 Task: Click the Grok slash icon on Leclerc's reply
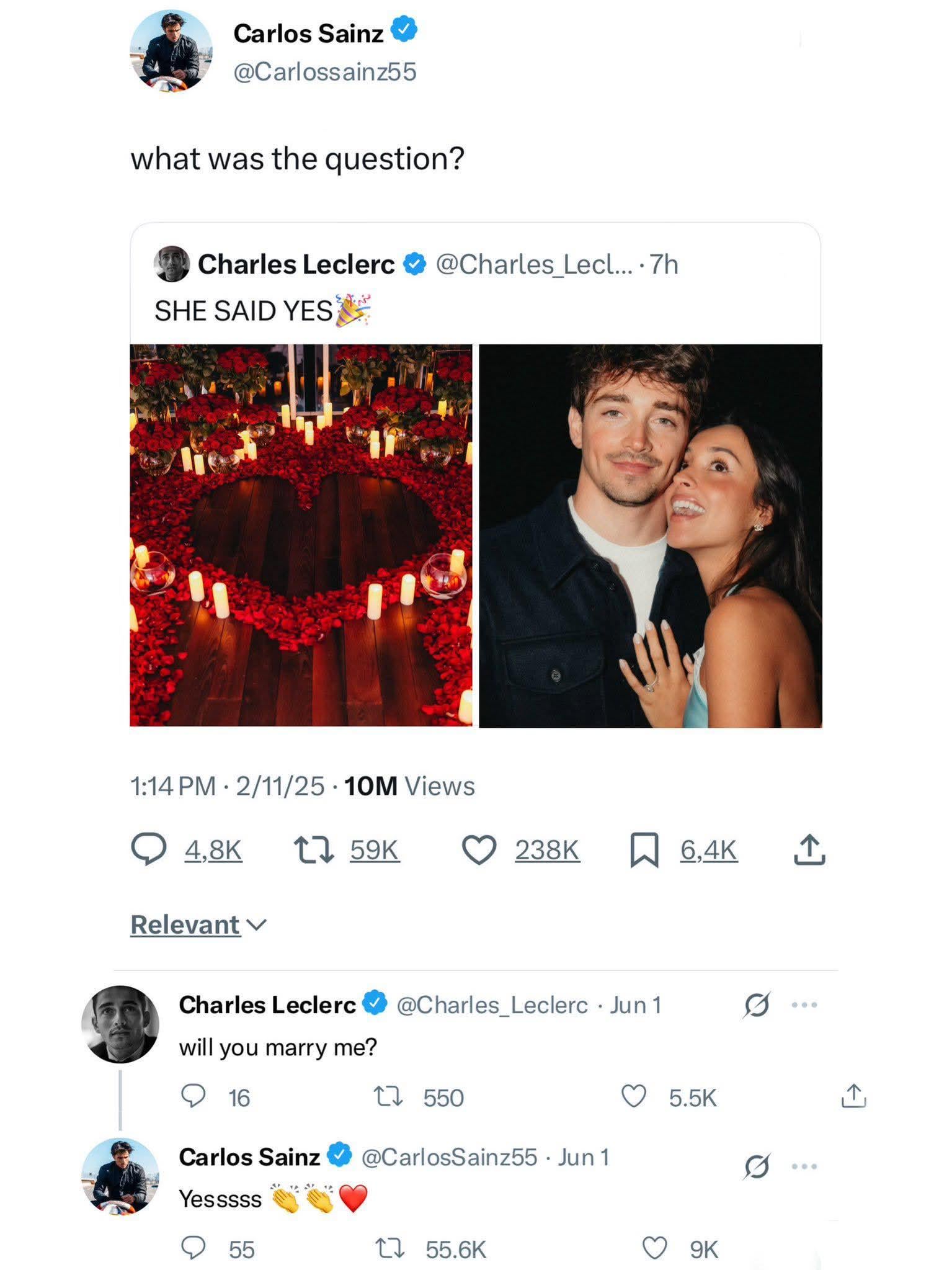(757, 1005)
